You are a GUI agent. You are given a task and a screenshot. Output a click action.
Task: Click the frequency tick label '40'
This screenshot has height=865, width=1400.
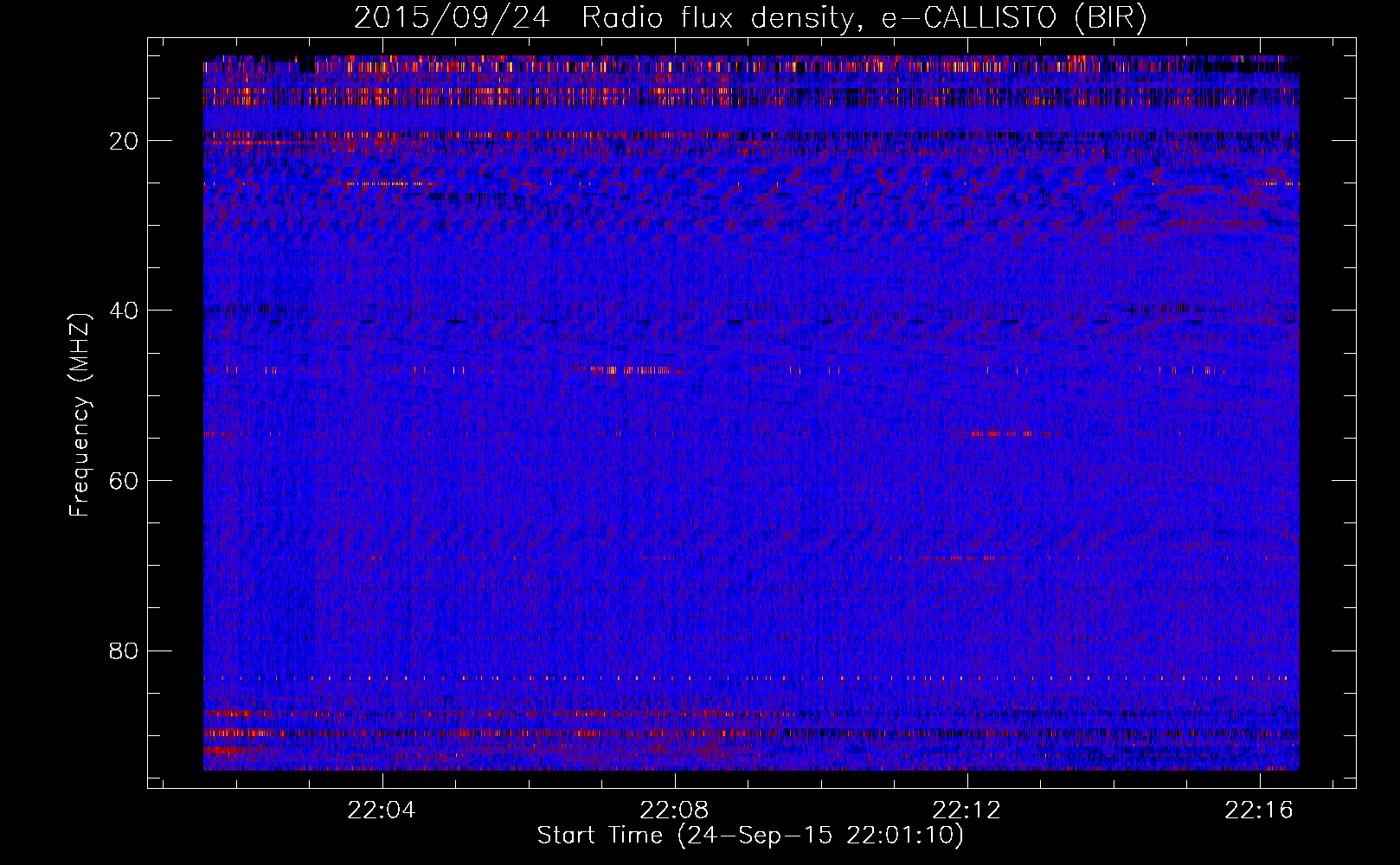point(125,311)
